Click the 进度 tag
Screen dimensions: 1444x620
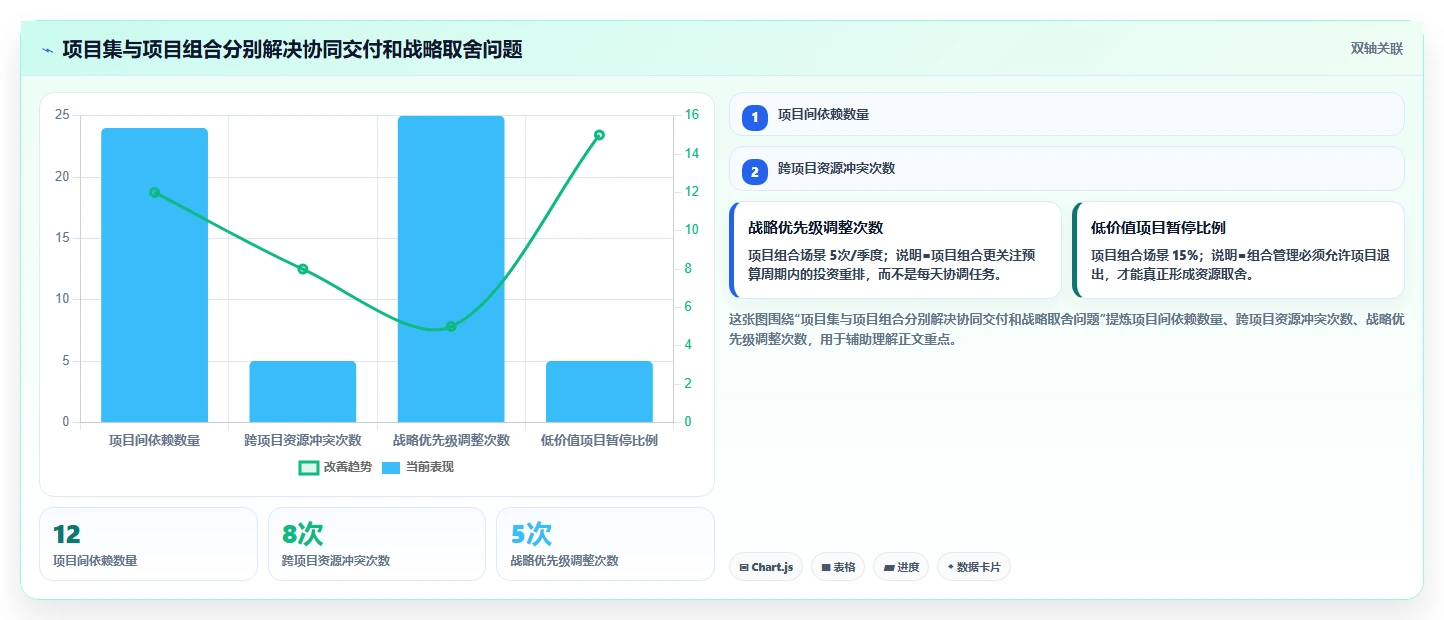[901, 567]
